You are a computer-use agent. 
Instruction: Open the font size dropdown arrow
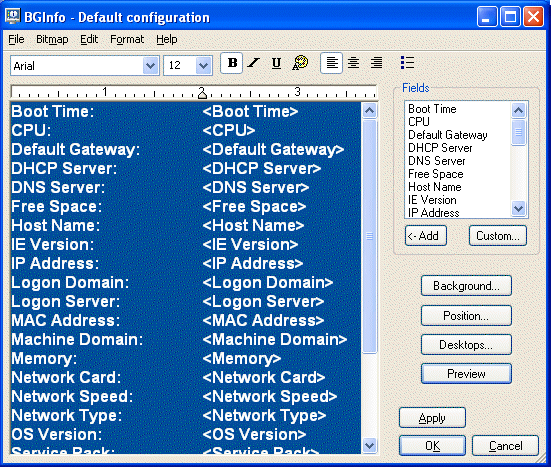[203, 65]
